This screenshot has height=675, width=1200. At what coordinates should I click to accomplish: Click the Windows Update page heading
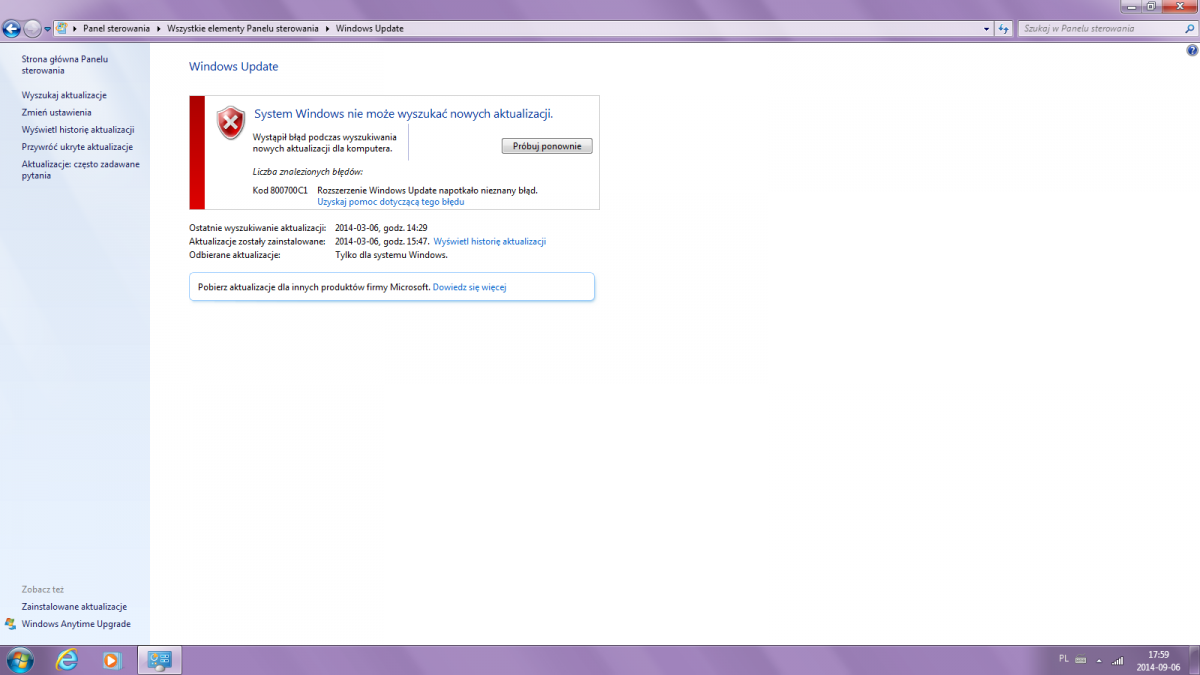(233, 67)
